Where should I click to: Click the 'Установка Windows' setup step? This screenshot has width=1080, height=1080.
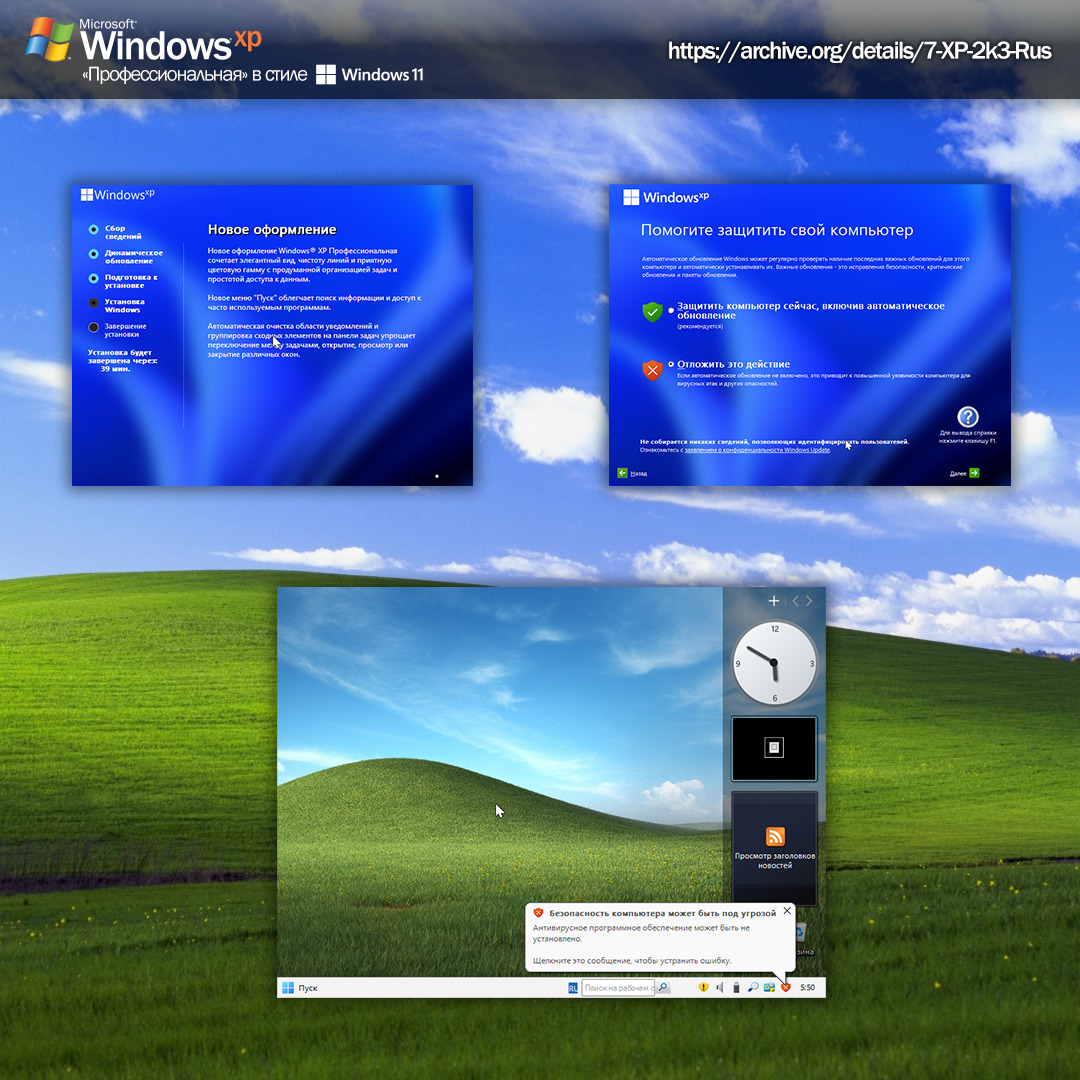(x=116, y=306)
